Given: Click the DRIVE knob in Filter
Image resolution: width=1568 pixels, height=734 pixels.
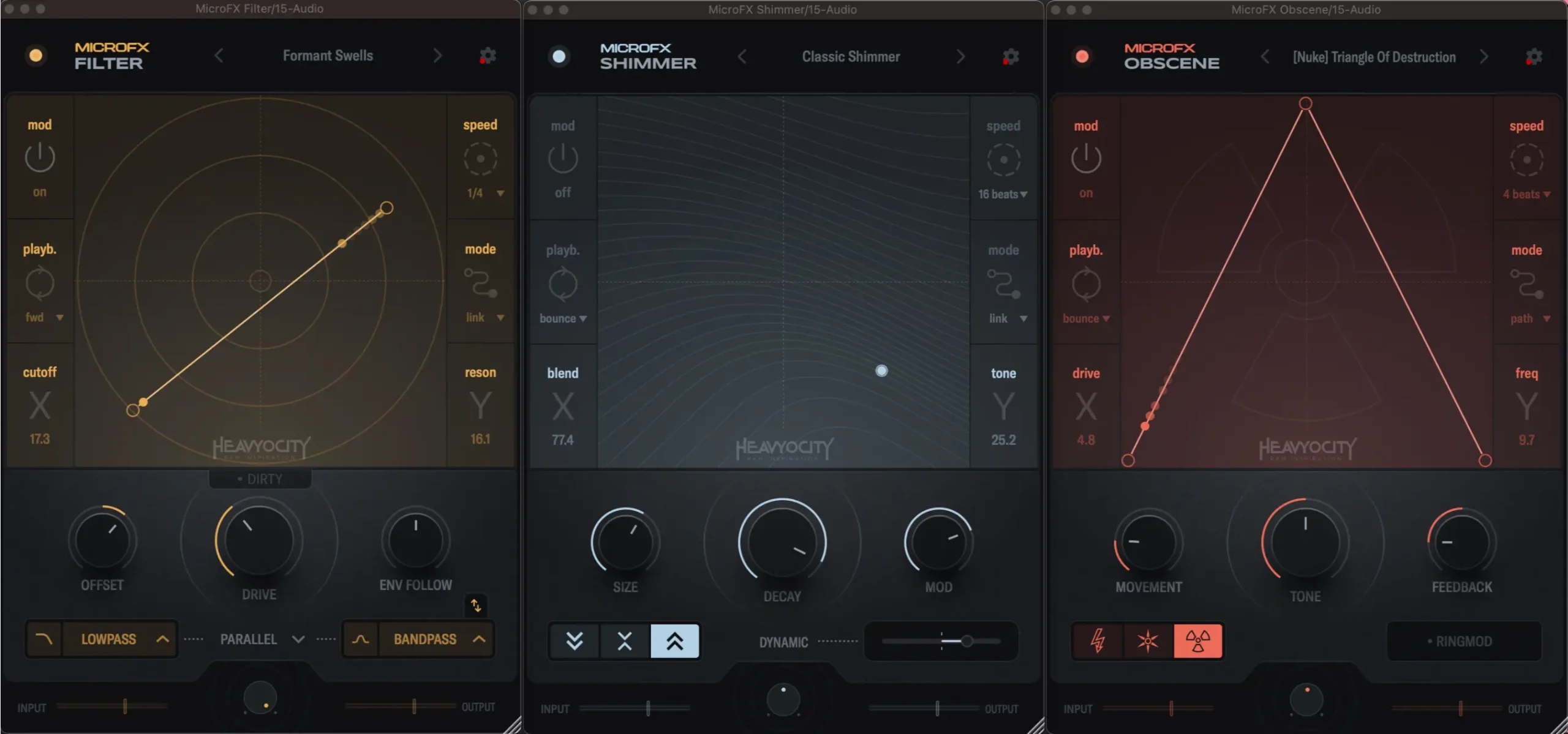Looking at the screenshot, I should [x=259, y=541].
